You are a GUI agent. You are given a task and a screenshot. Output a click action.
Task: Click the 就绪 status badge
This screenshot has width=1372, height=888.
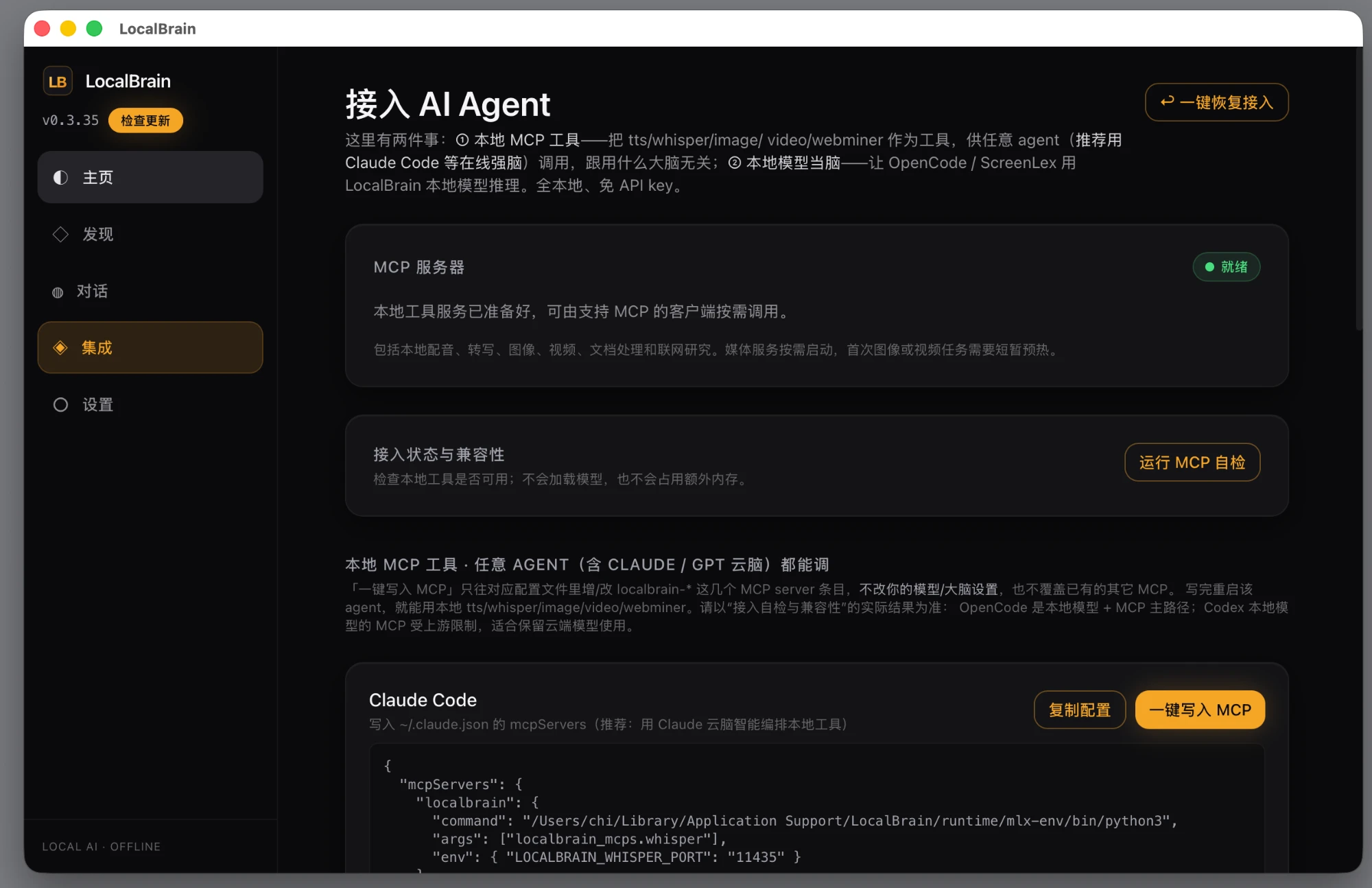[x=1227, y=267]
